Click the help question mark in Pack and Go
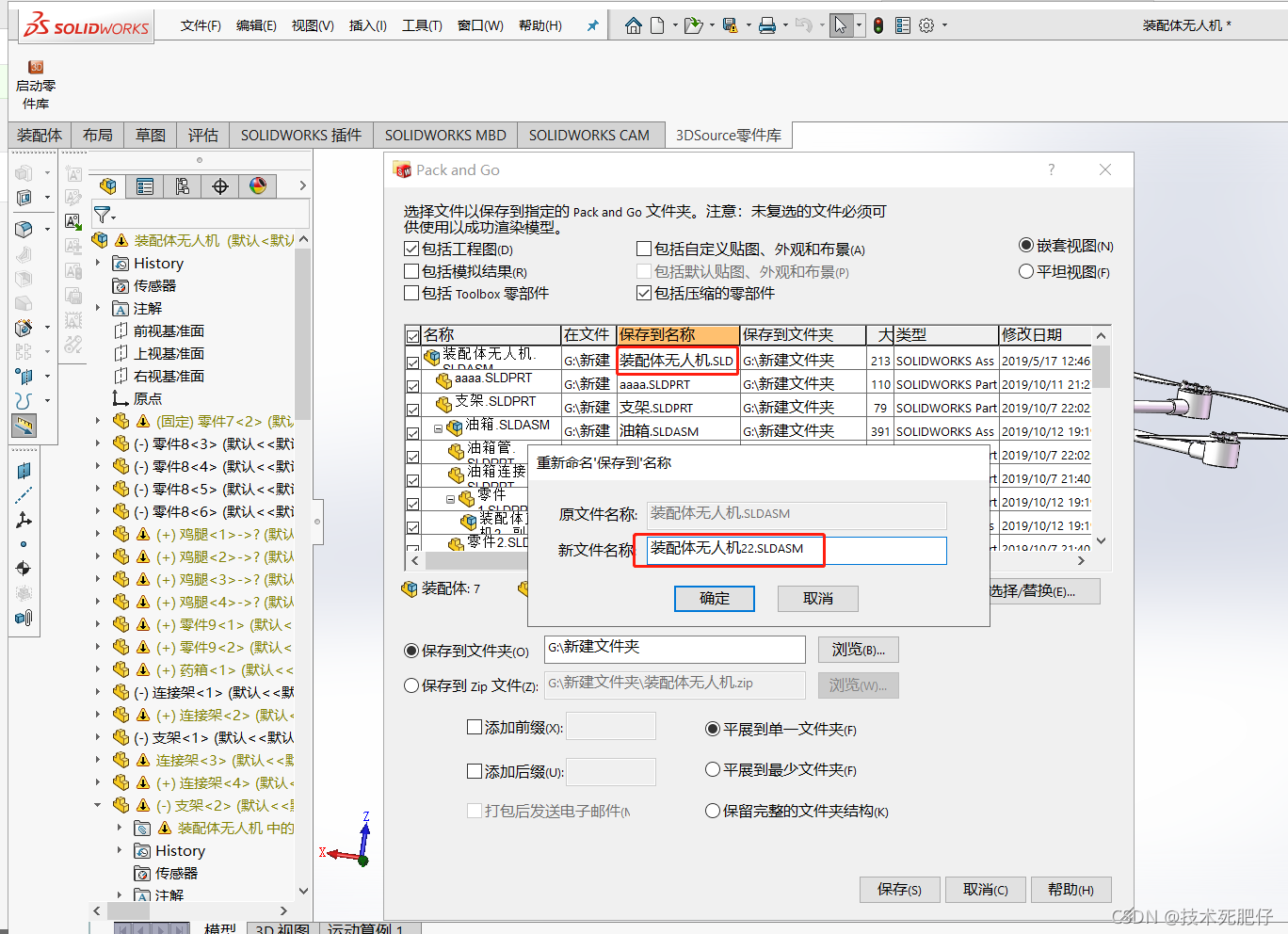Image resolution: width=1288 pixels, height=934 pixels. click(1052, 169)
